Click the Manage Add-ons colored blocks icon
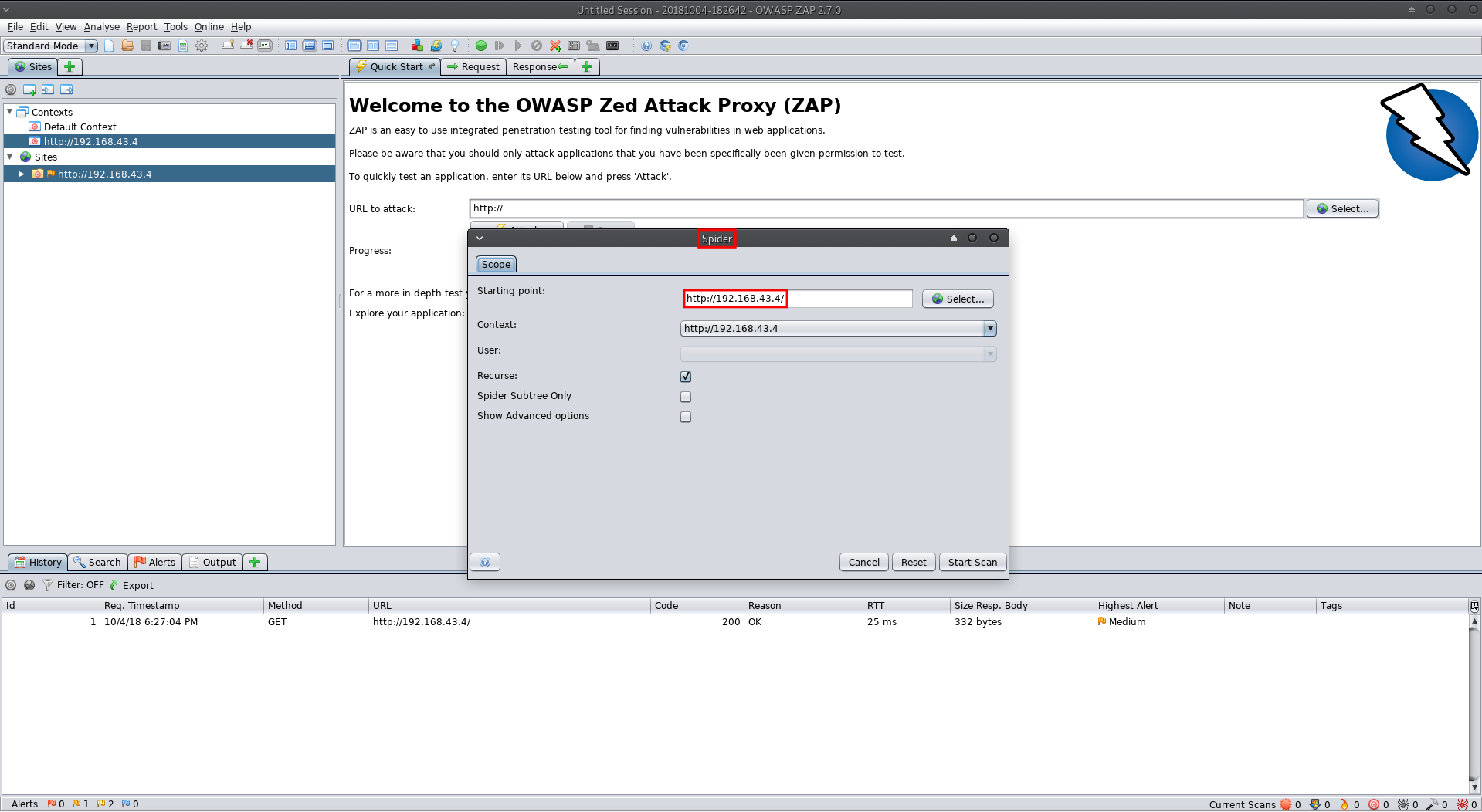 click(417, 46)
